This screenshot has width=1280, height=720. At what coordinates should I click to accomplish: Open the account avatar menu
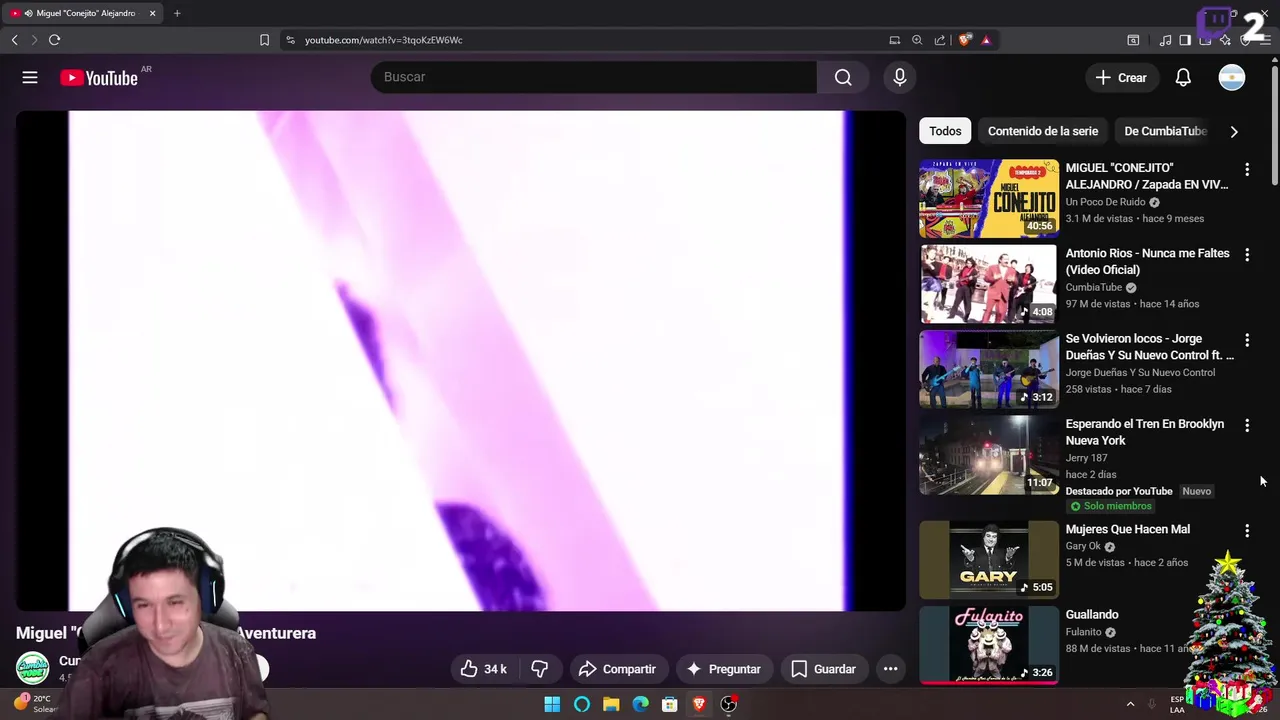[1232, 77]
